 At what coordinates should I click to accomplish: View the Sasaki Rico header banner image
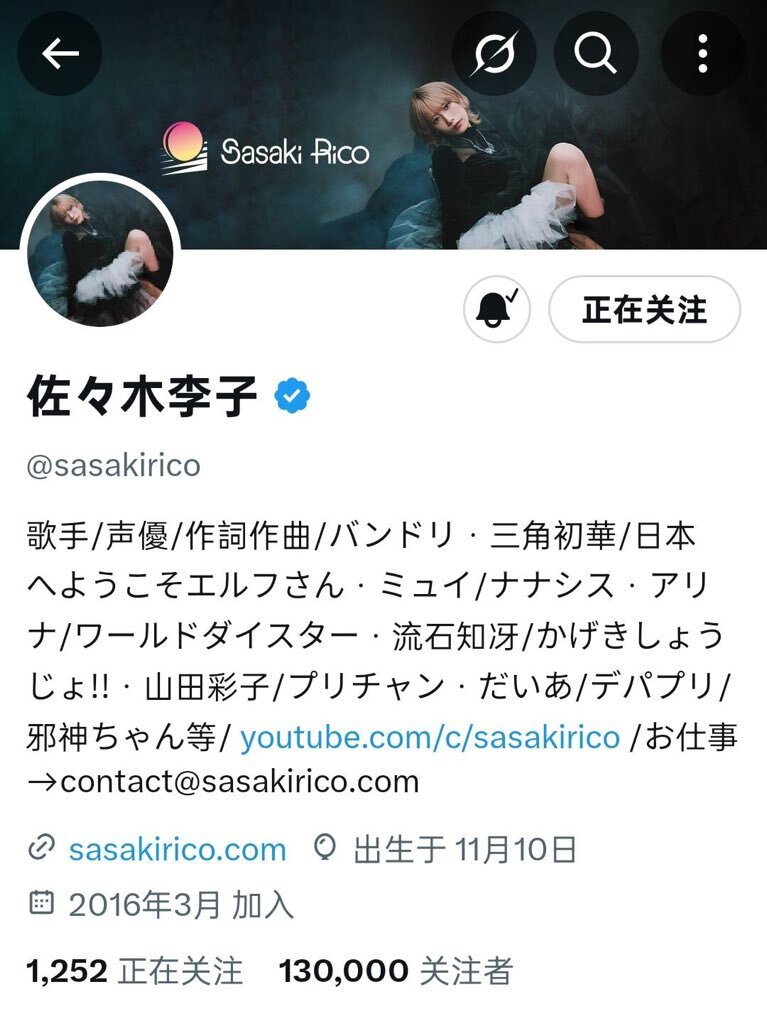pyautogui.click(x=384, y=124)
